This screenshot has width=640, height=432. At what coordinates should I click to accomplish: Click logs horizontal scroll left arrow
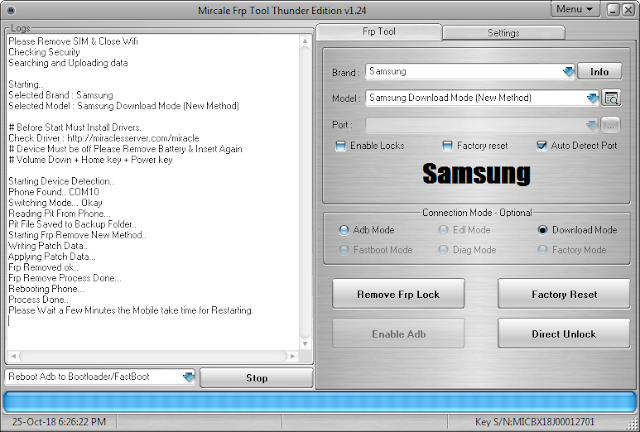coord(13,356)
